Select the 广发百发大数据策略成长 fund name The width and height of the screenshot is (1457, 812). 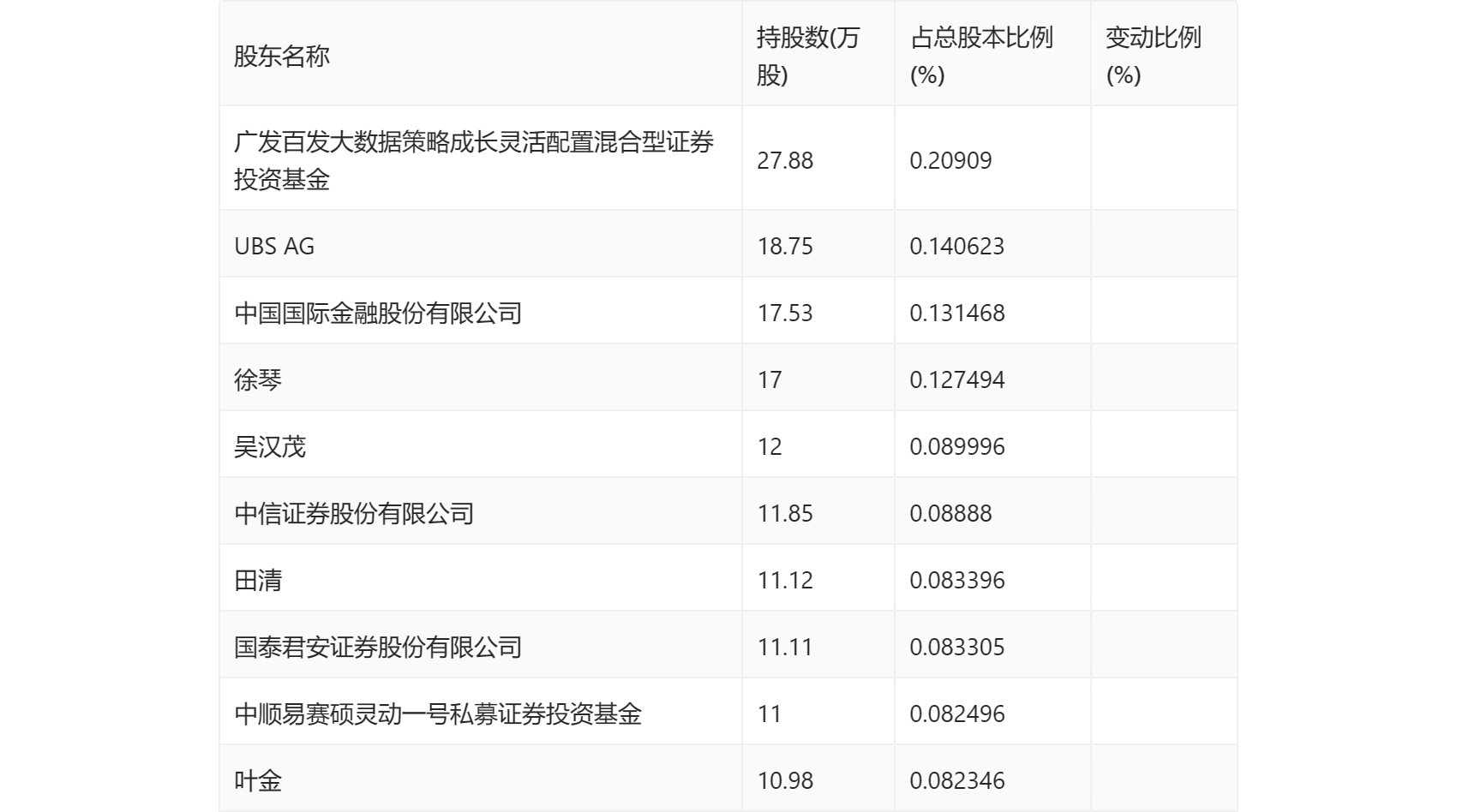pyautogui.click(x=473, y=160)
